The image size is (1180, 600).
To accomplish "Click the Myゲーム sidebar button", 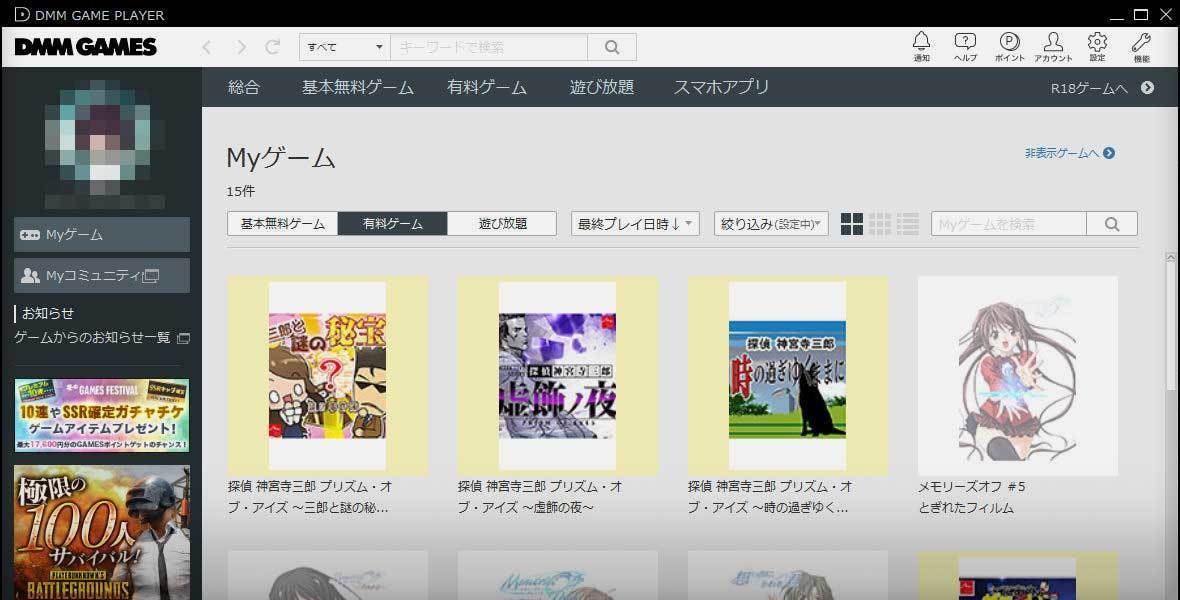I will [102, 235].
